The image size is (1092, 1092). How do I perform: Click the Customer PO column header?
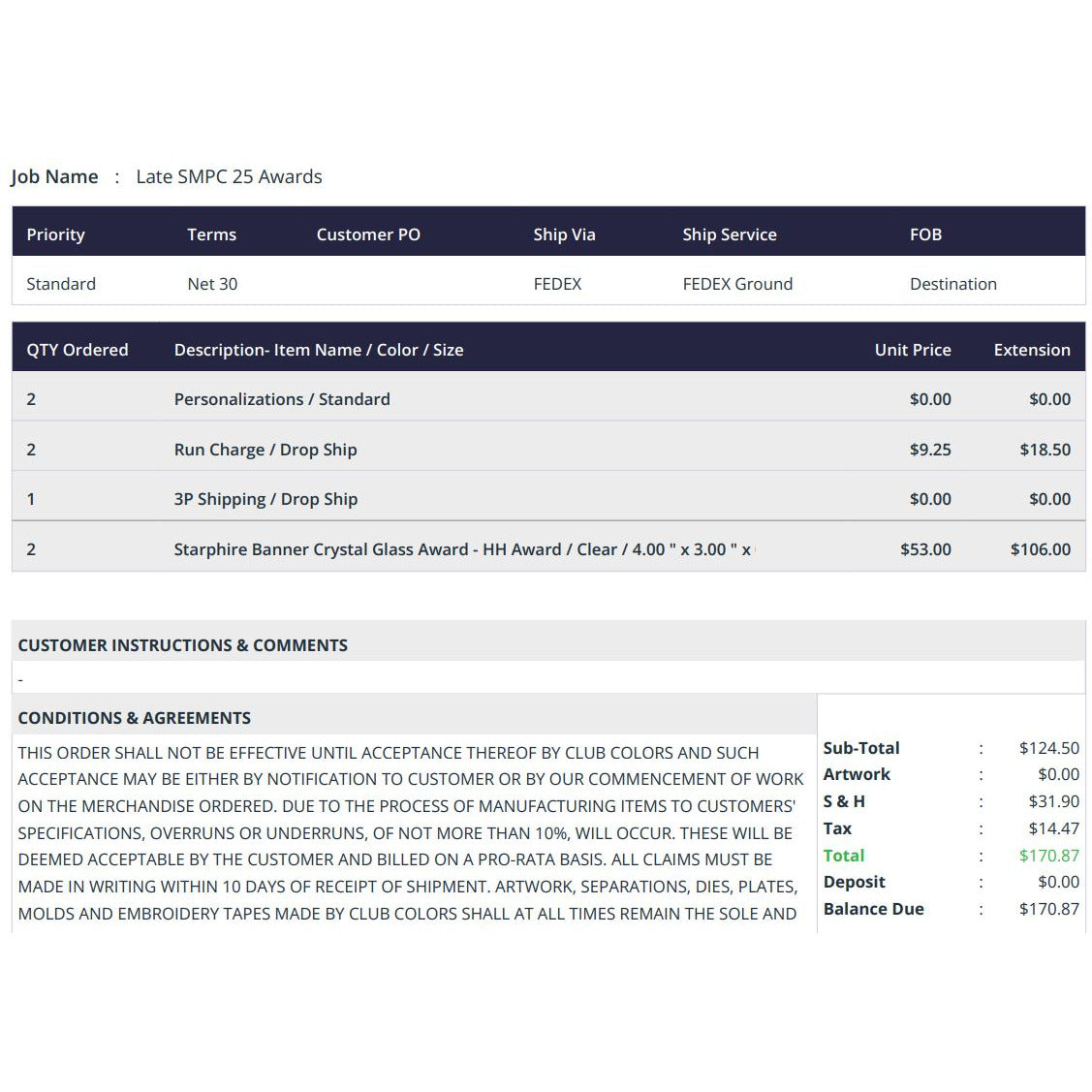point(368,234)
